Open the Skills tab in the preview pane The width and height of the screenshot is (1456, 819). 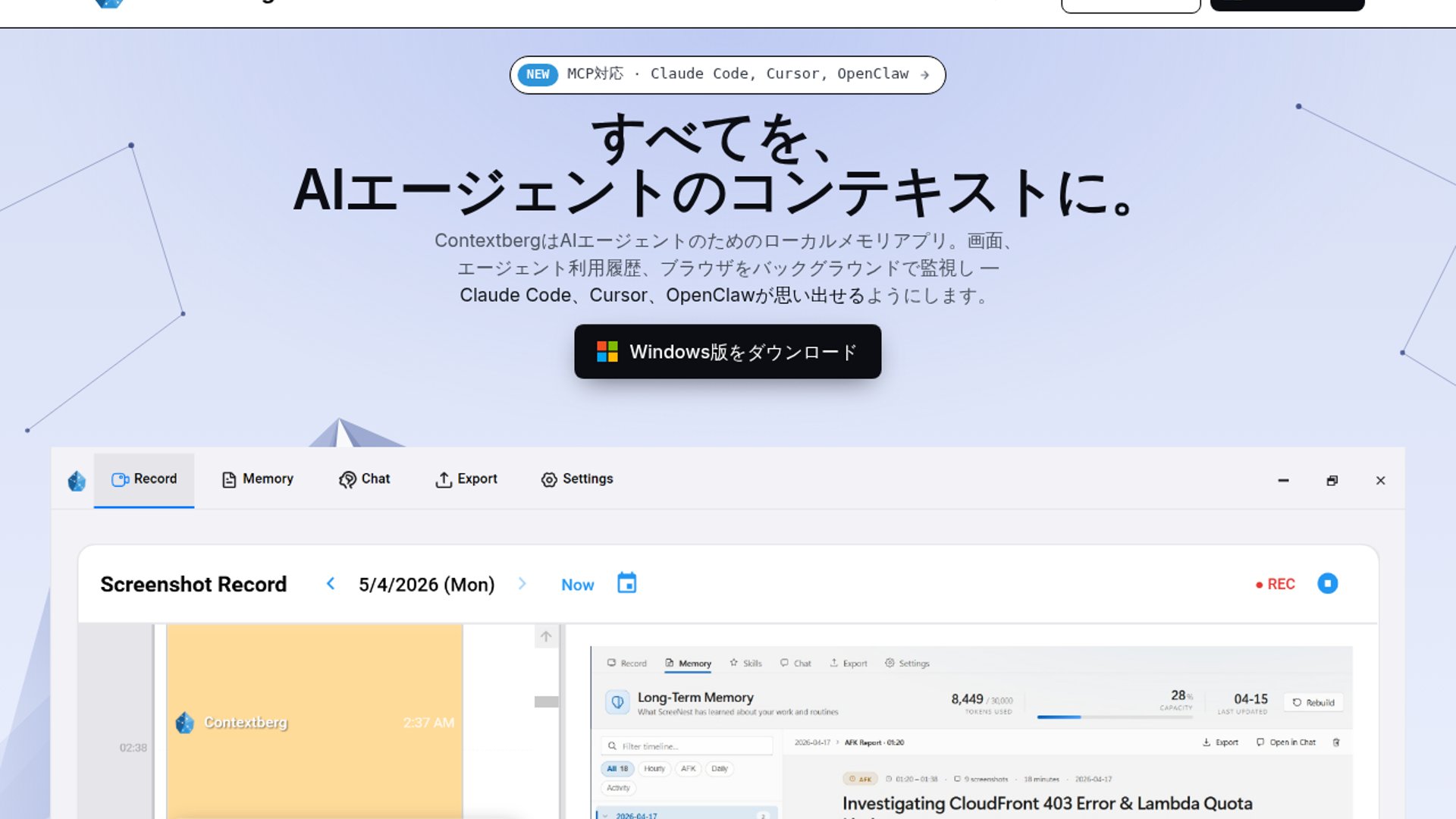(x=745, y=663)
